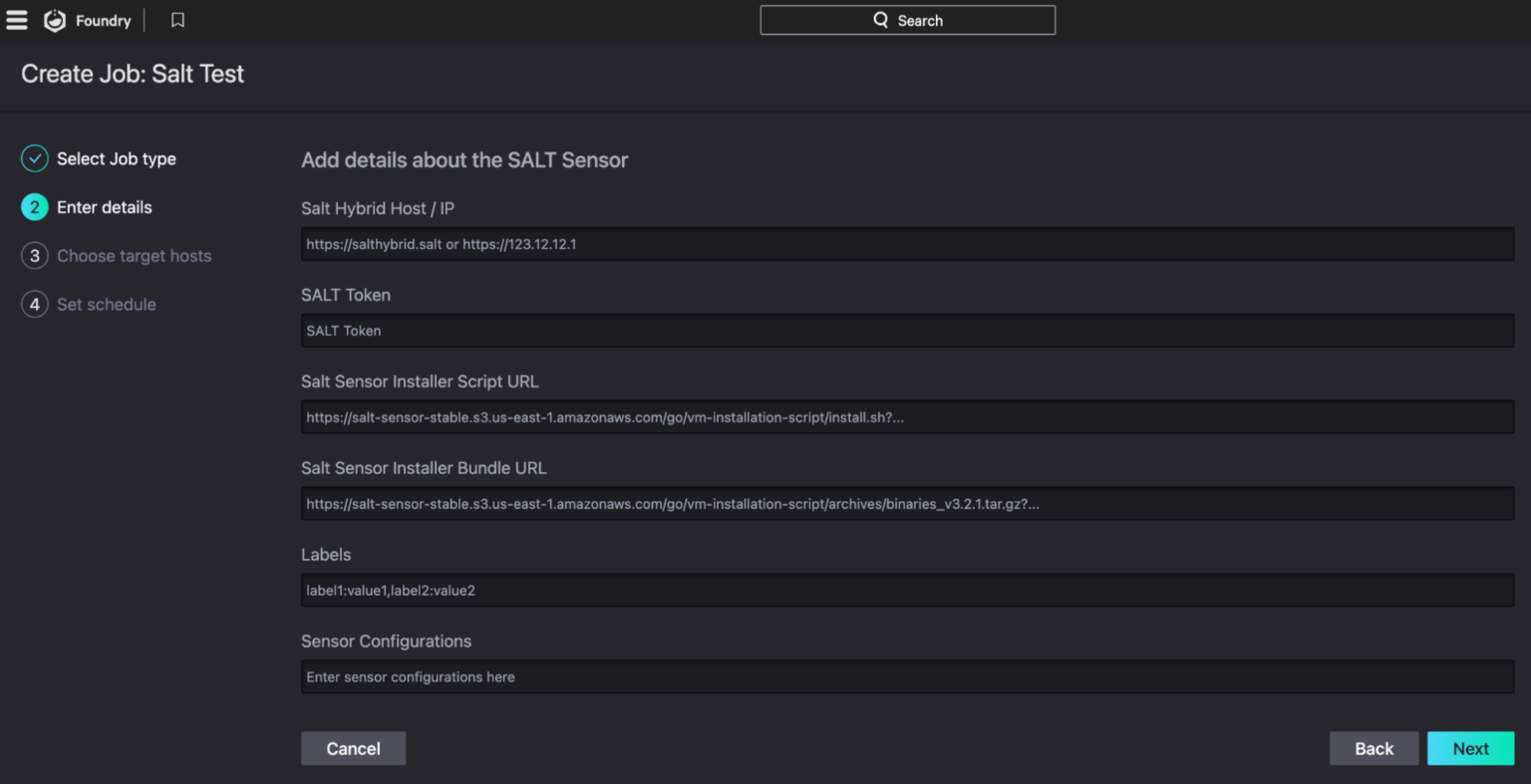Click the completed checkmark on Select Job type

coord(34,157)
